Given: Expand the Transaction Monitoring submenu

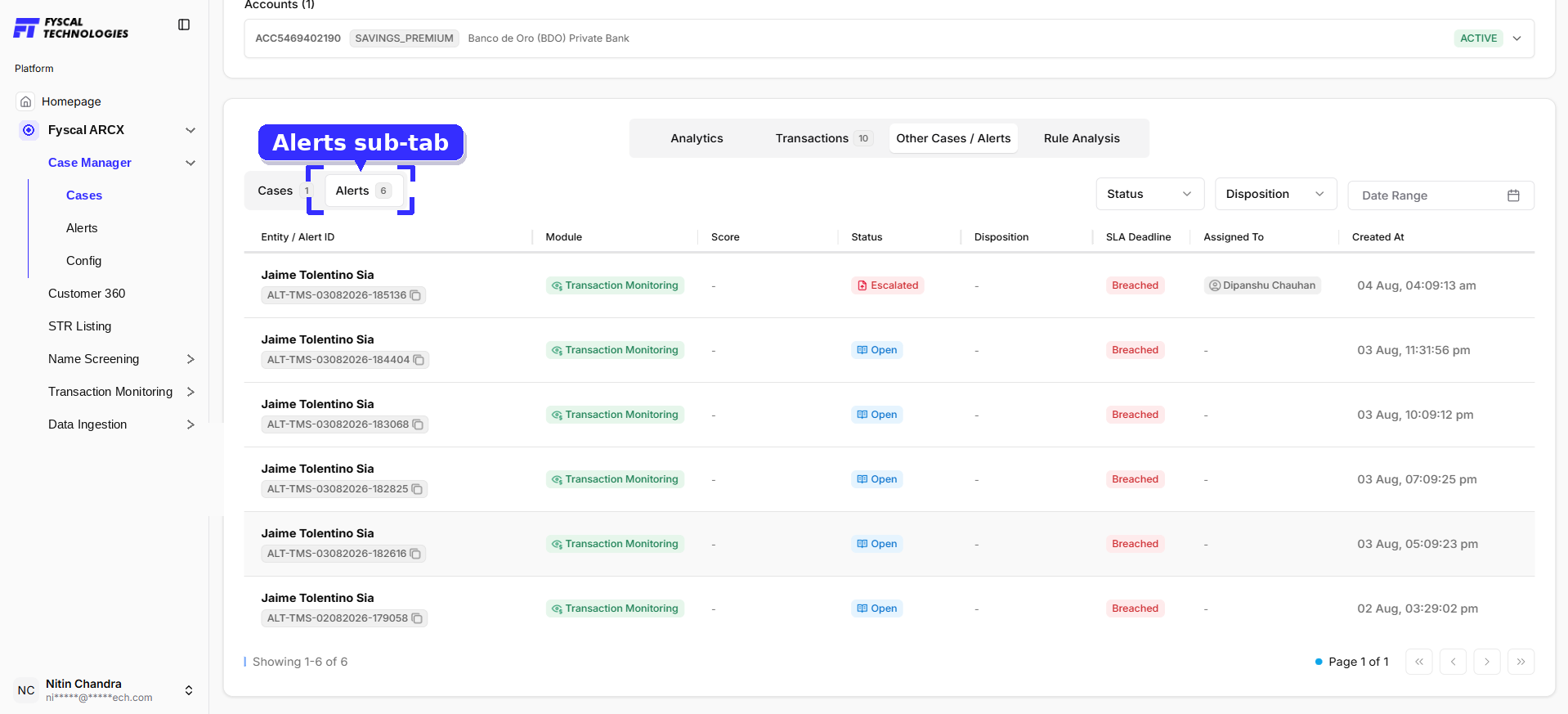Looking at the screenshot, I should click(190, 392).
